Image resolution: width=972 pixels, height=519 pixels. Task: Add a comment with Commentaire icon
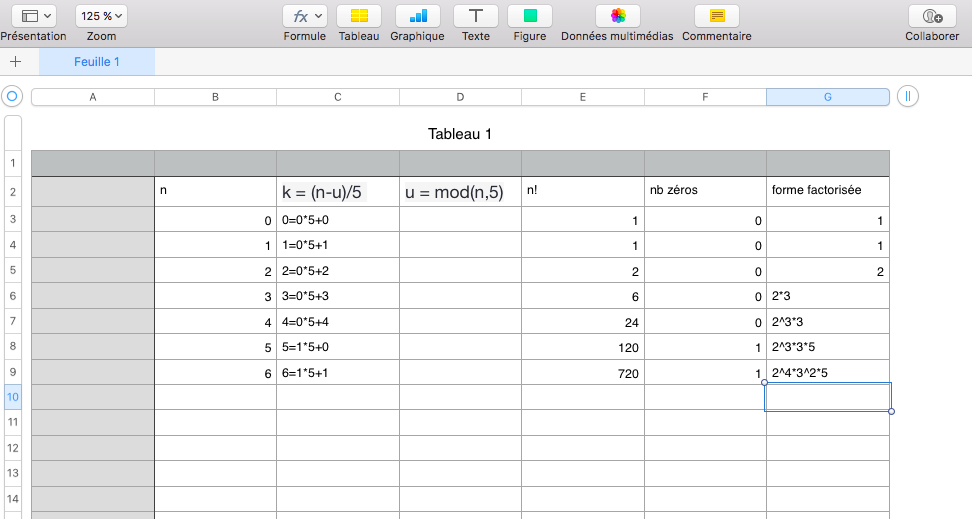(716, 16)
